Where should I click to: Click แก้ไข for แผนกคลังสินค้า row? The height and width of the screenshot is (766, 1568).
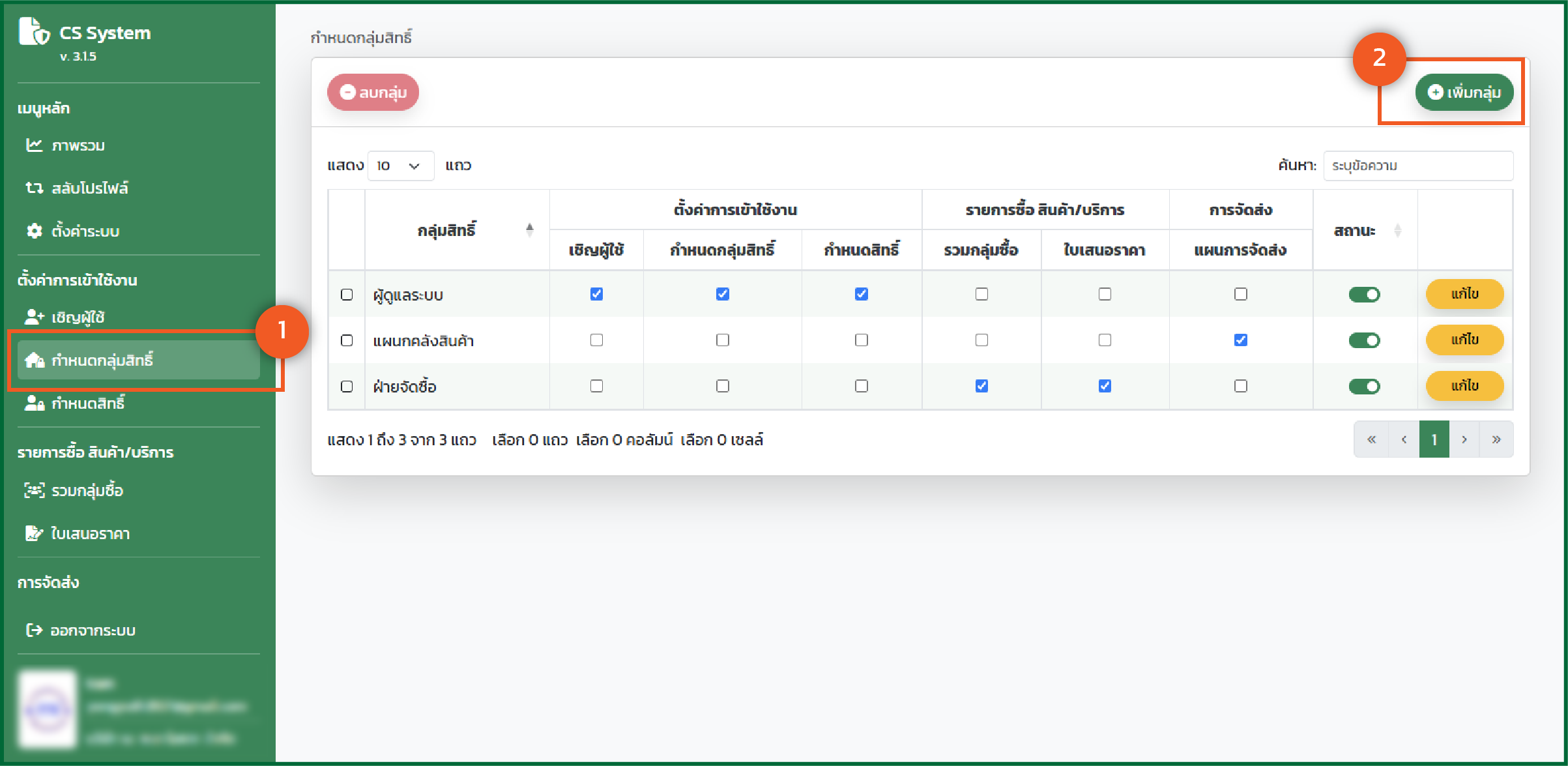1464,340
